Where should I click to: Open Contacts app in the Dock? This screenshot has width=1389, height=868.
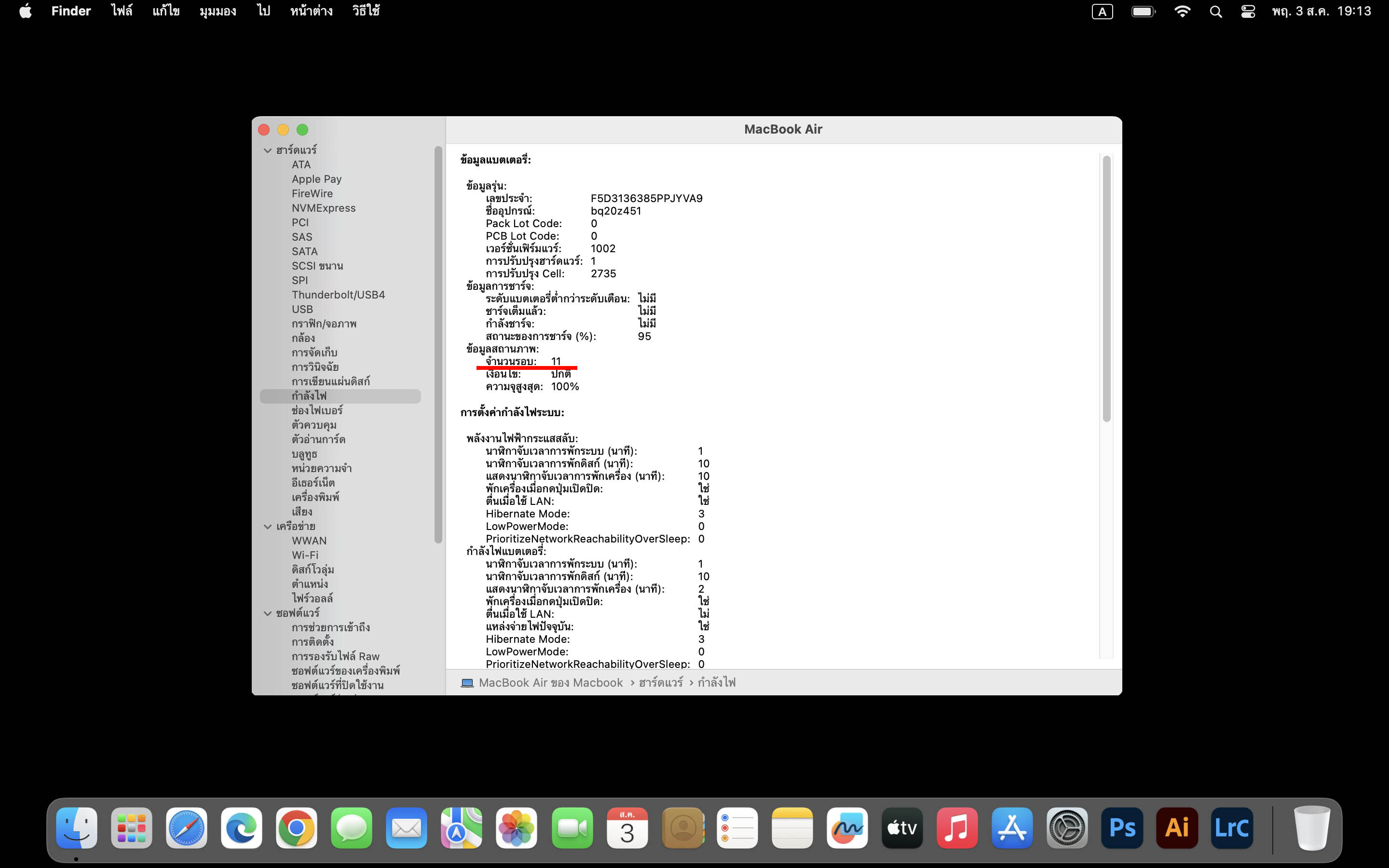coord(682,827)
